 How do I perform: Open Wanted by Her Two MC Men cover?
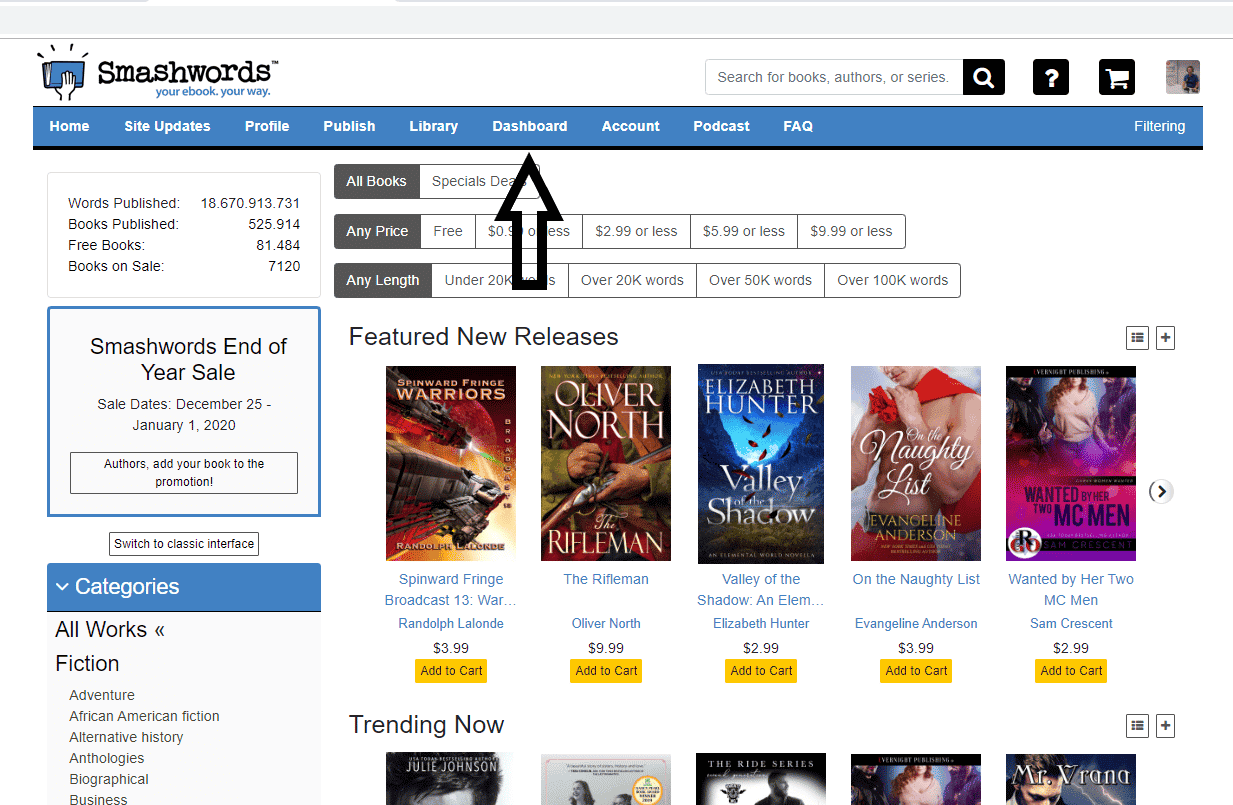1071,463
